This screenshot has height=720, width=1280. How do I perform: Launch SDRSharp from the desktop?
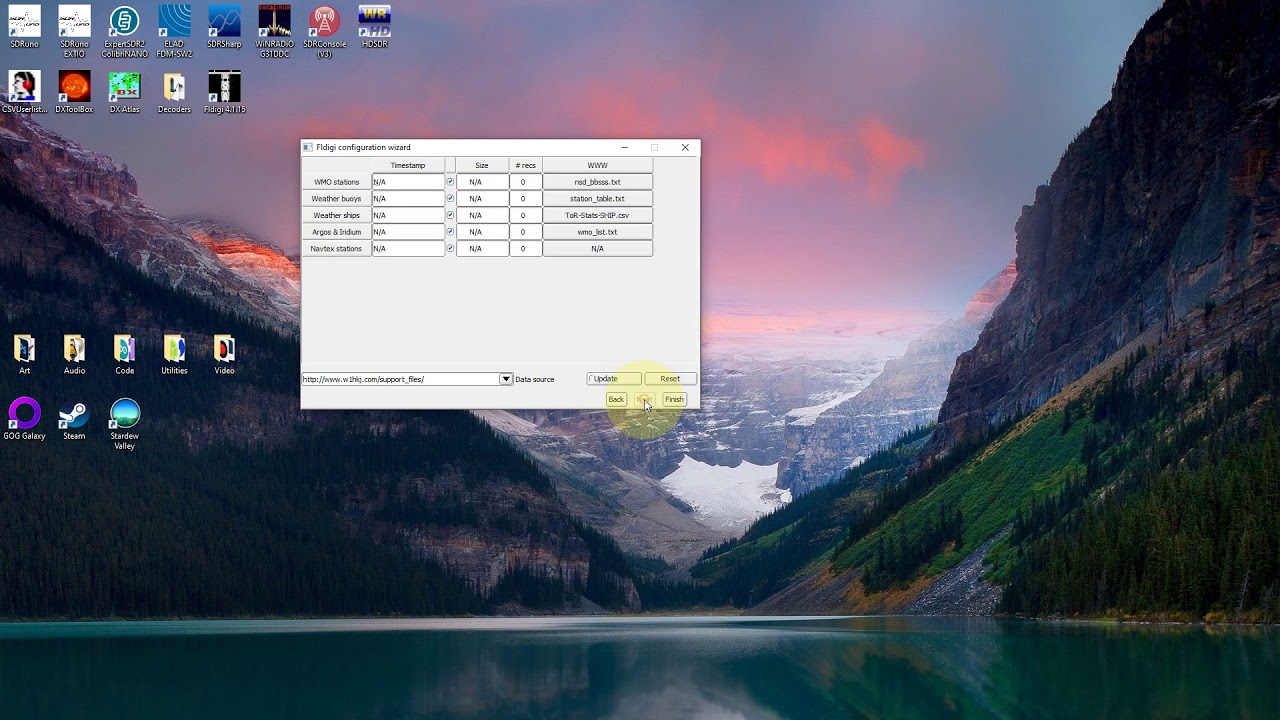coord(224,27)
